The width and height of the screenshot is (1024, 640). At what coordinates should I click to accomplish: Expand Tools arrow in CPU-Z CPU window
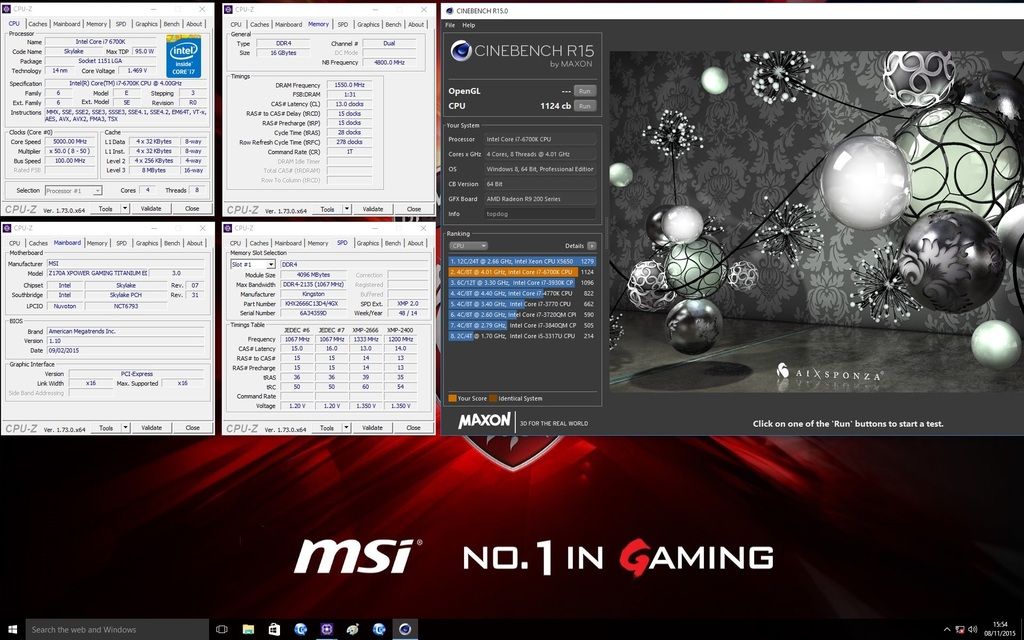click(x=125, y=208)
